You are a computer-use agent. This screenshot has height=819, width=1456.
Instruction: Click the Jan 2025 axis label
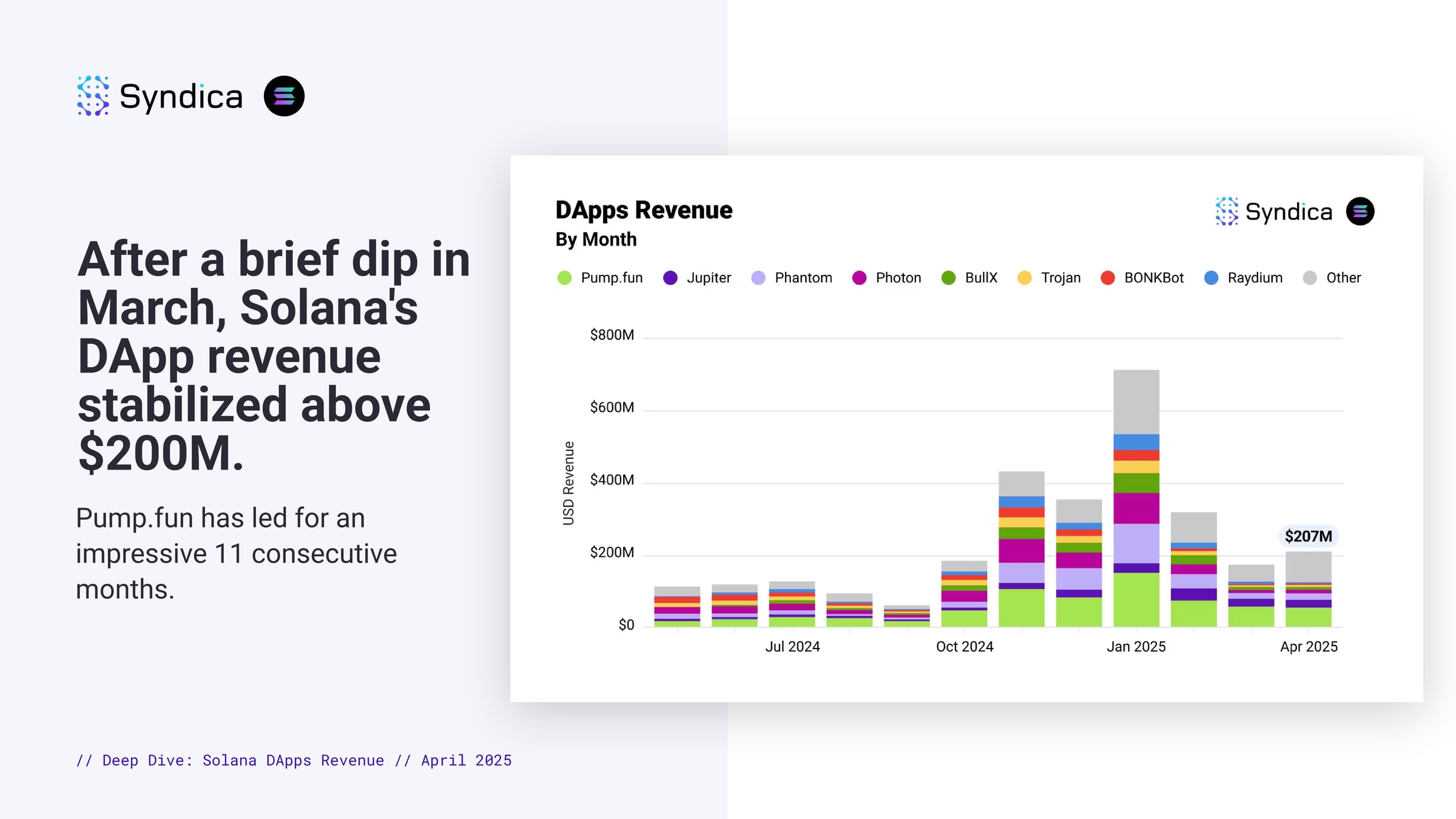click(x=1136, y=647)
